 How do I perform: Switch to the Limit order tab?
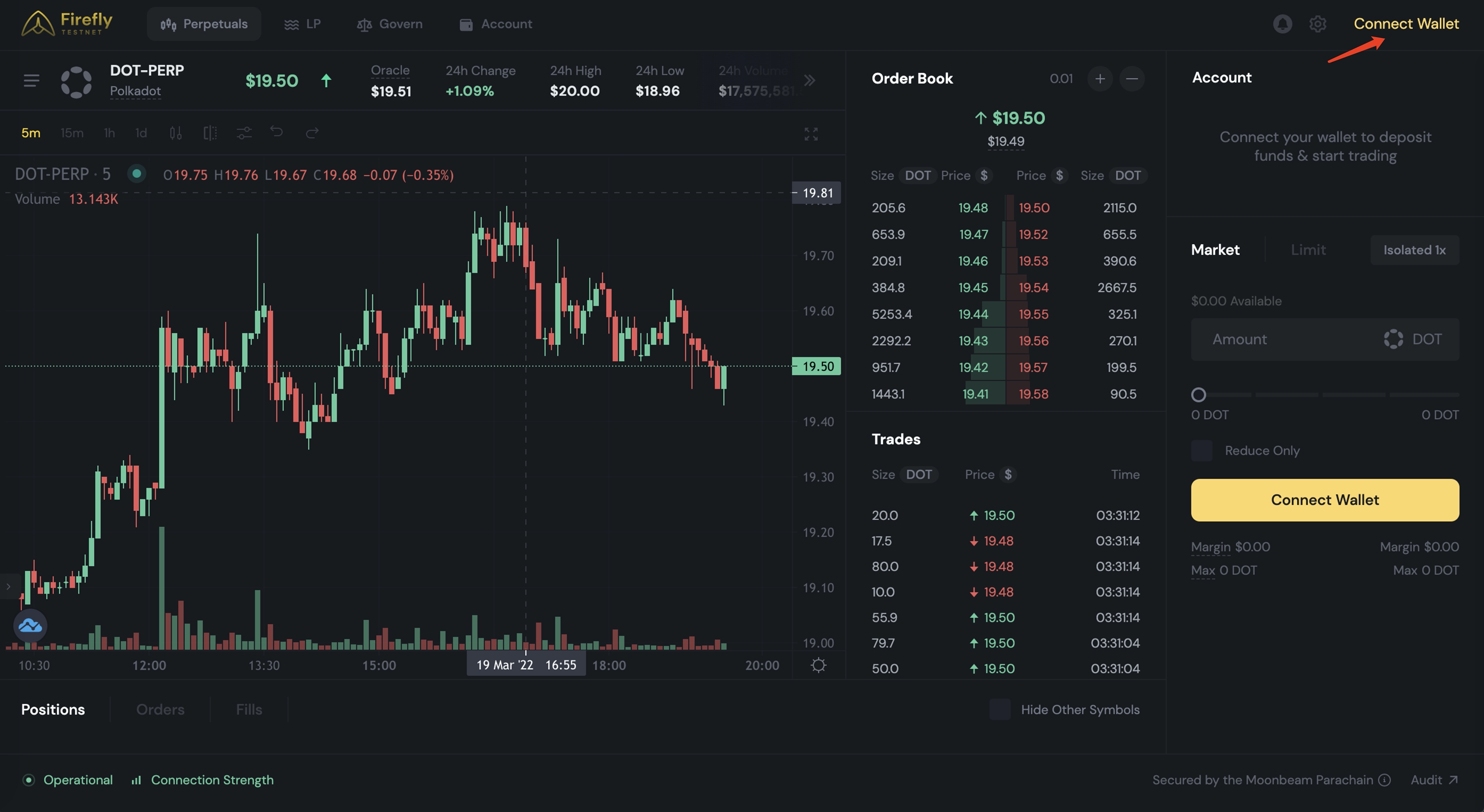tap(1308, 250)
